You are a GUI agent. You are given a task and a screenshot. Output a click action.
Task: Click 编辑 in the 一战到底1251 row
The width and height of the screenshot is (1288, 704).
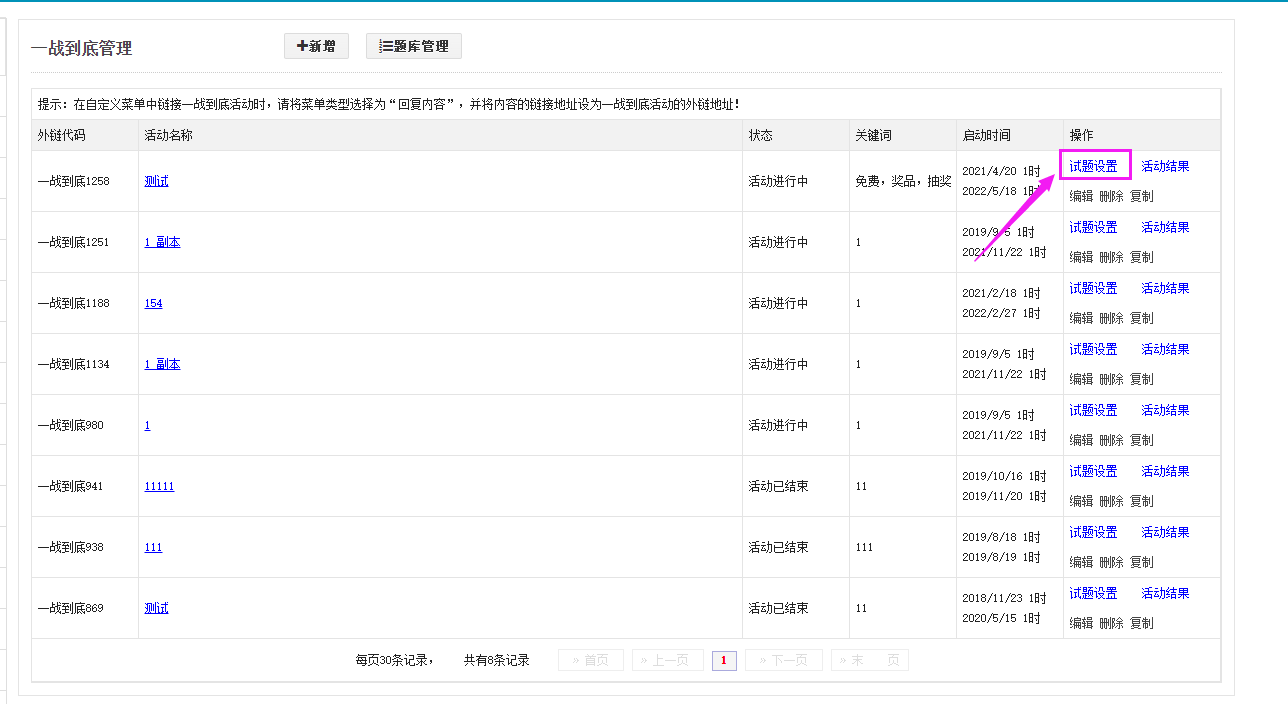(1081, 257)
